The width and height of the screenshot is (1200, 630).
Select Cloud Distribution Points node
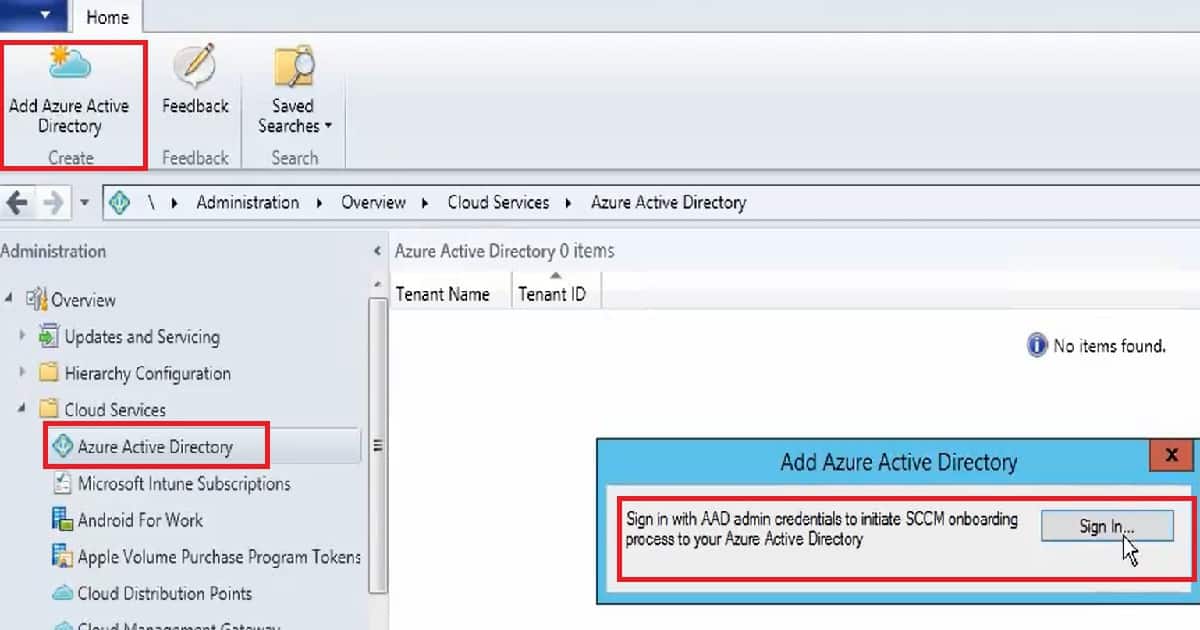(165, 593)
